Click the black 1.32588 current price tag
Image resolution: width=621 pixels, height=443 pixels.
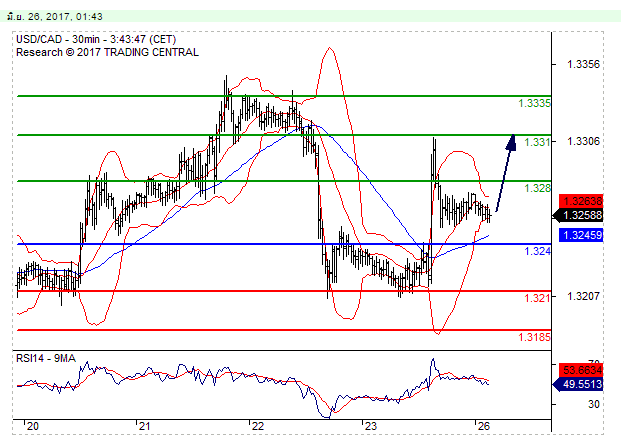(x=578, y=215)
